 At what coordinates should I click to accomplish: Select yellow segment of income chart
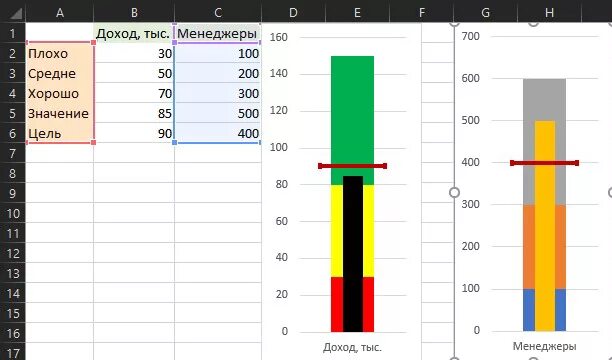click(x=337, y=231)
